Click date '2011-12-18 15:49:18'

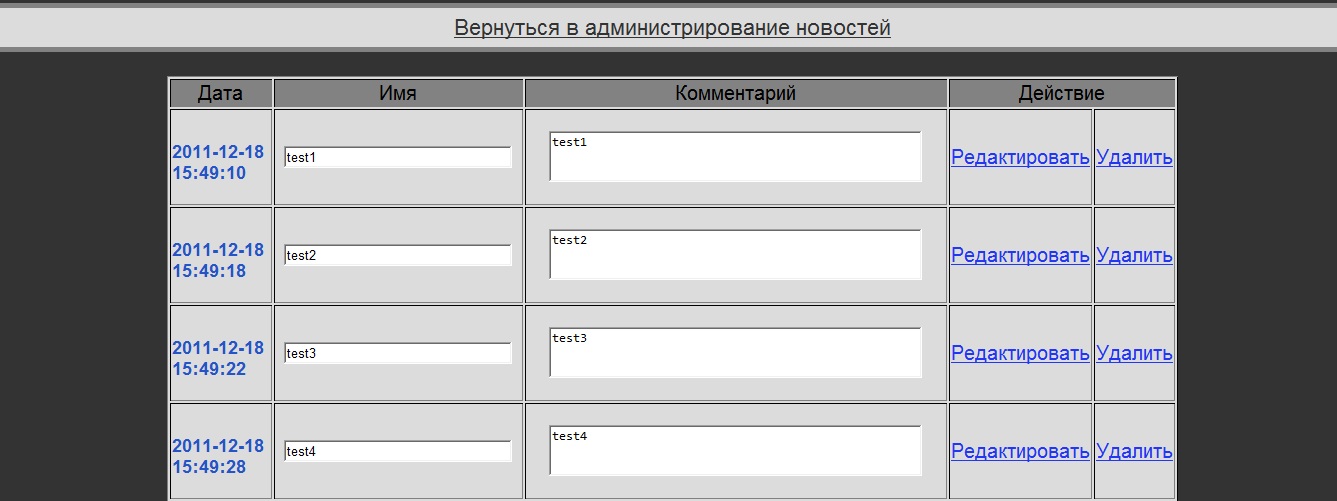[218, 260]
